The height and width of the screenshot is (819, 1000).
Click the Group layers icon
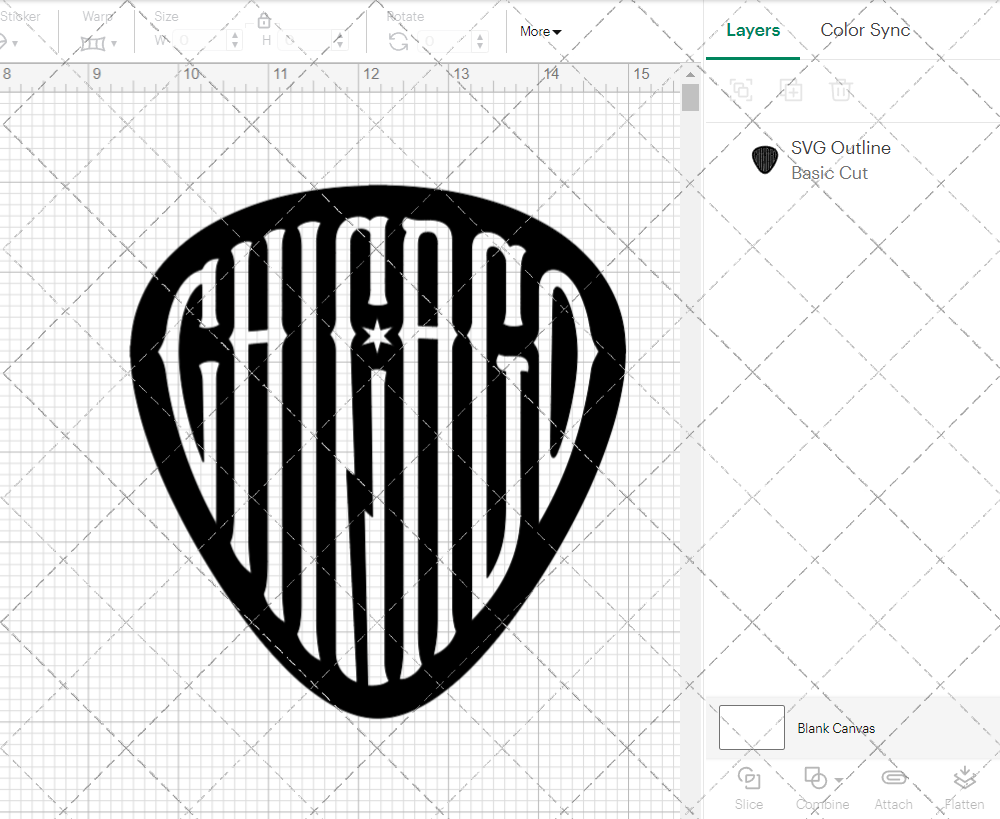point(741,90)
